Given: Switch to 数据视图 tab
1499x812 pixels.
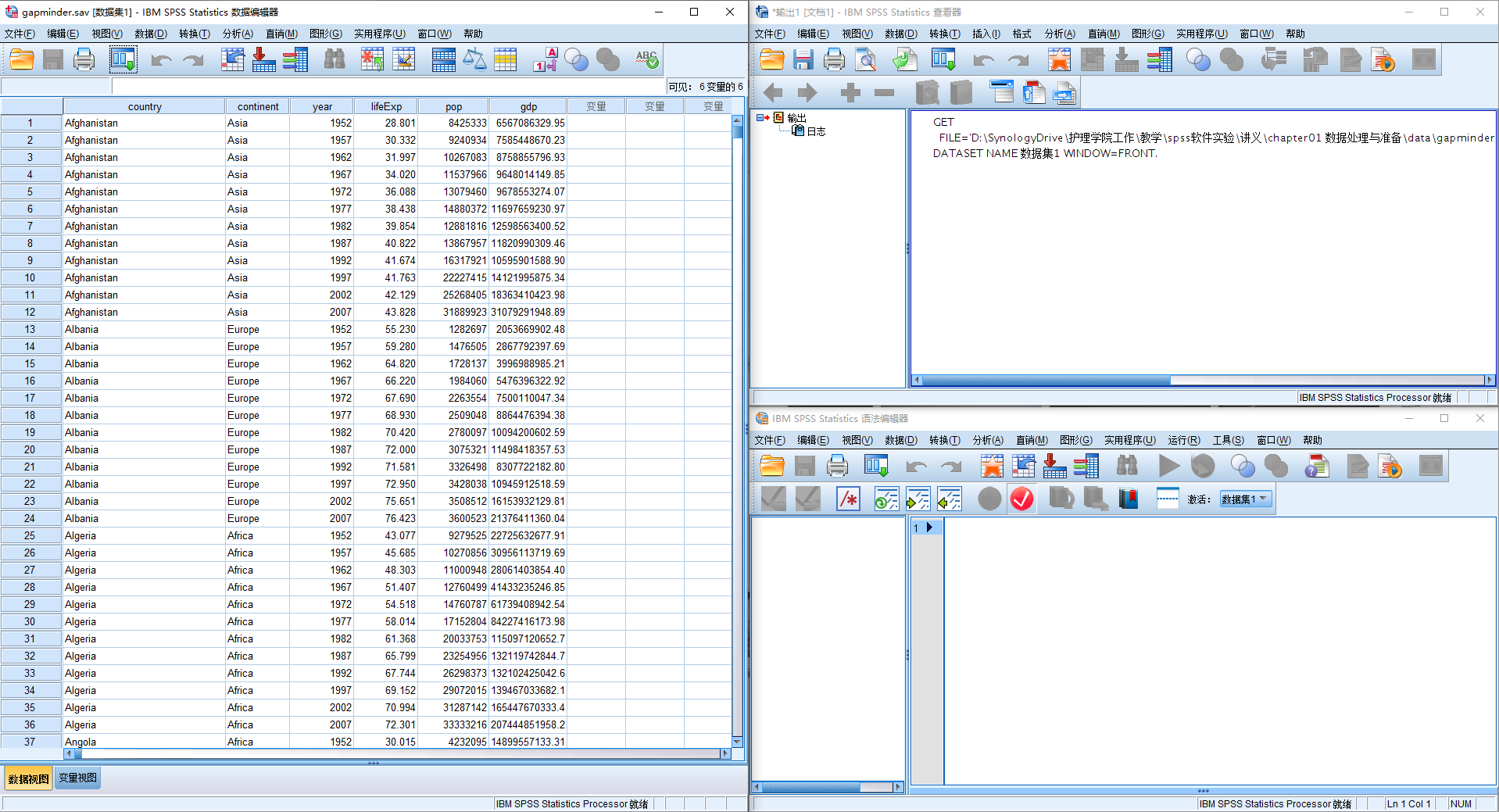Looking at the screenshot, I should [29, 778].
